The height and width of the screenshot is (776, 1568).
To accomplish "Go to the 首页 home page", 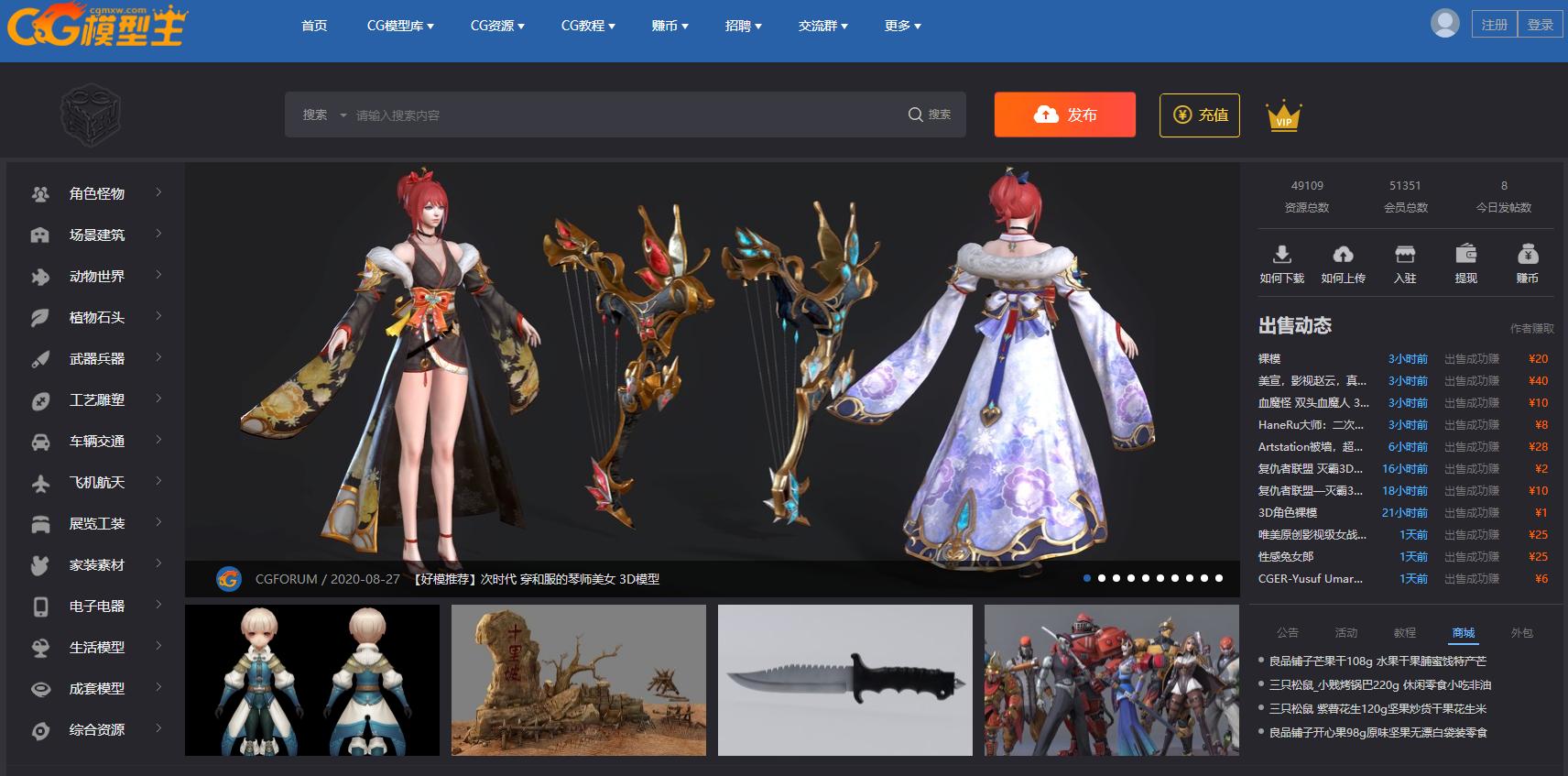I will 314,26.
